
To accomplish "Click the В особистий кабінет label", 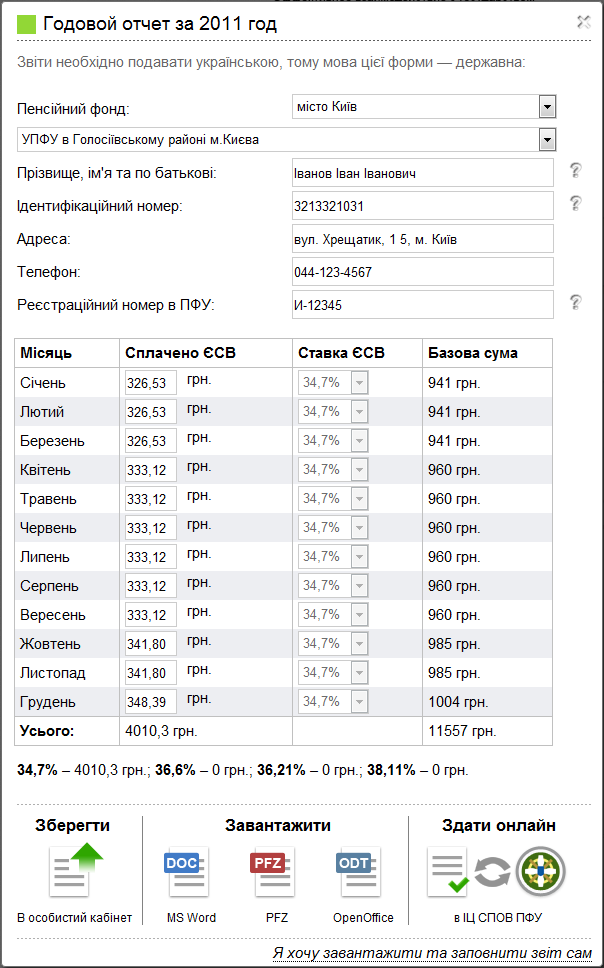I will [x=75, y=917].
